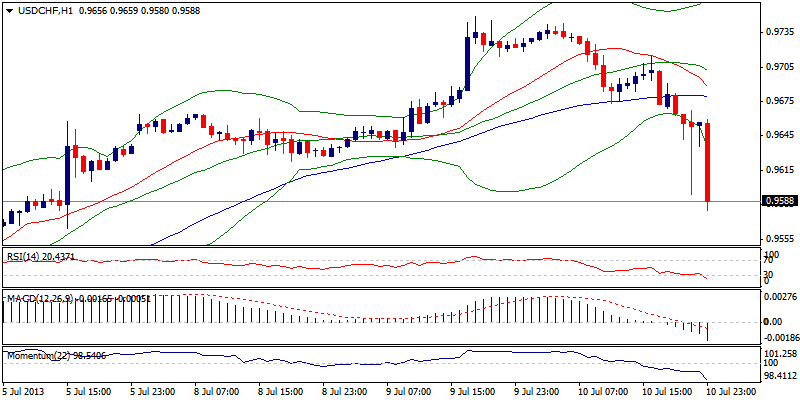Click the 0.9615 price axis label
Viewport: 800px width, 400px height.
778,170
